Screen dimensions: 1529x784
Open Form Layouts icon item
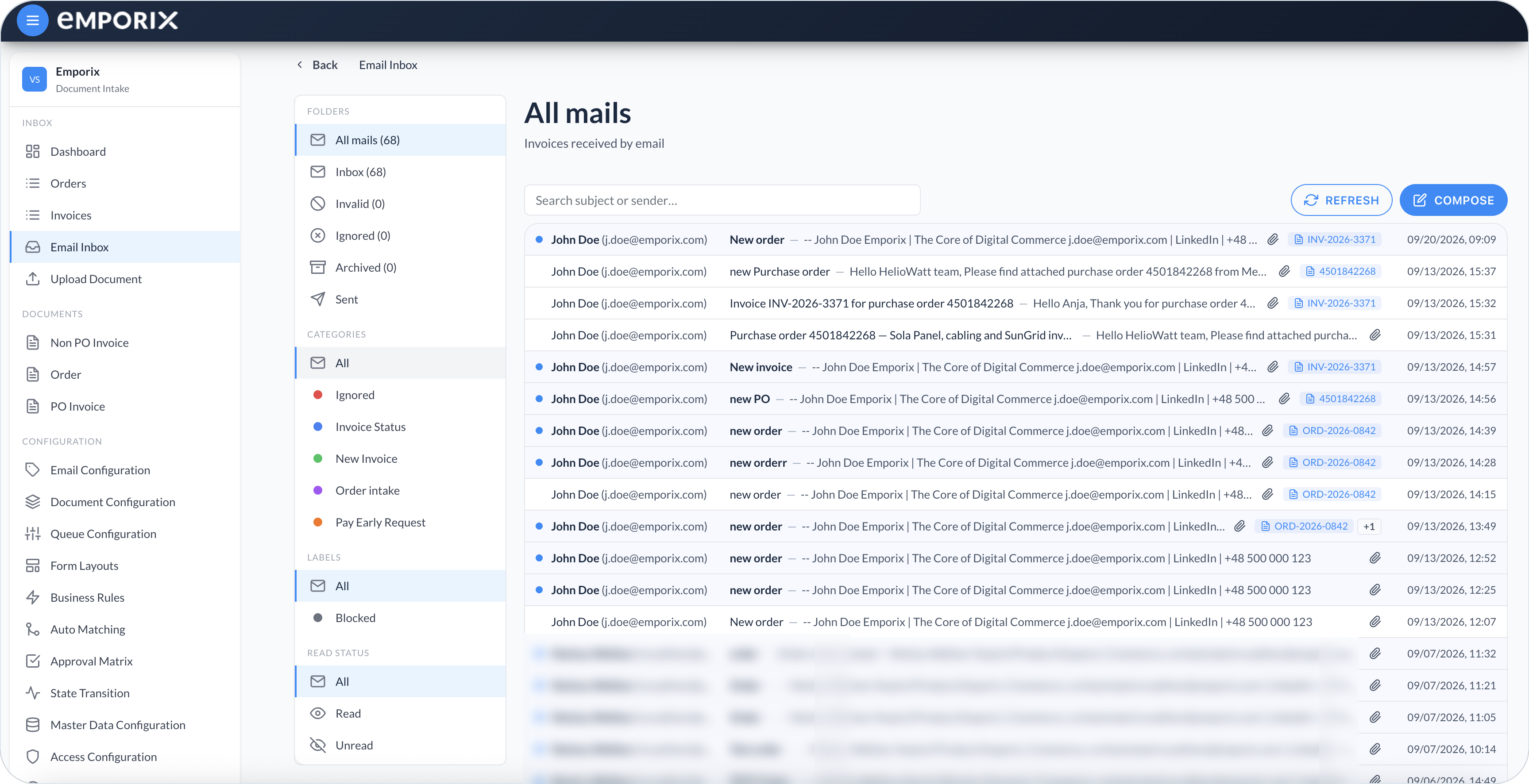click(x=125, y=566)
